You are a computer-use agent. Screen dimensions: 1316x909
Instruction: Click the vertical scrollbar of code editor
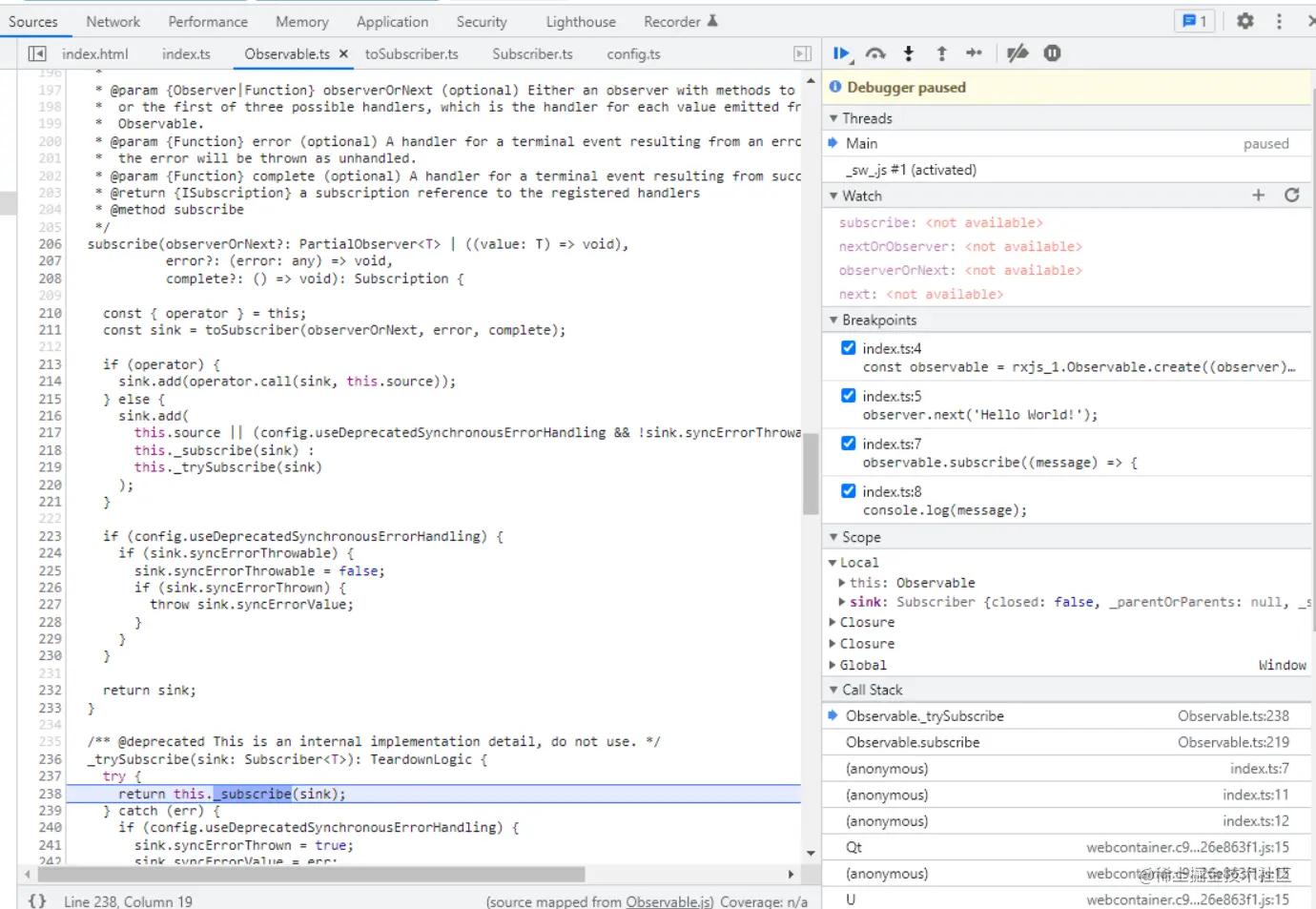[811, 474]
